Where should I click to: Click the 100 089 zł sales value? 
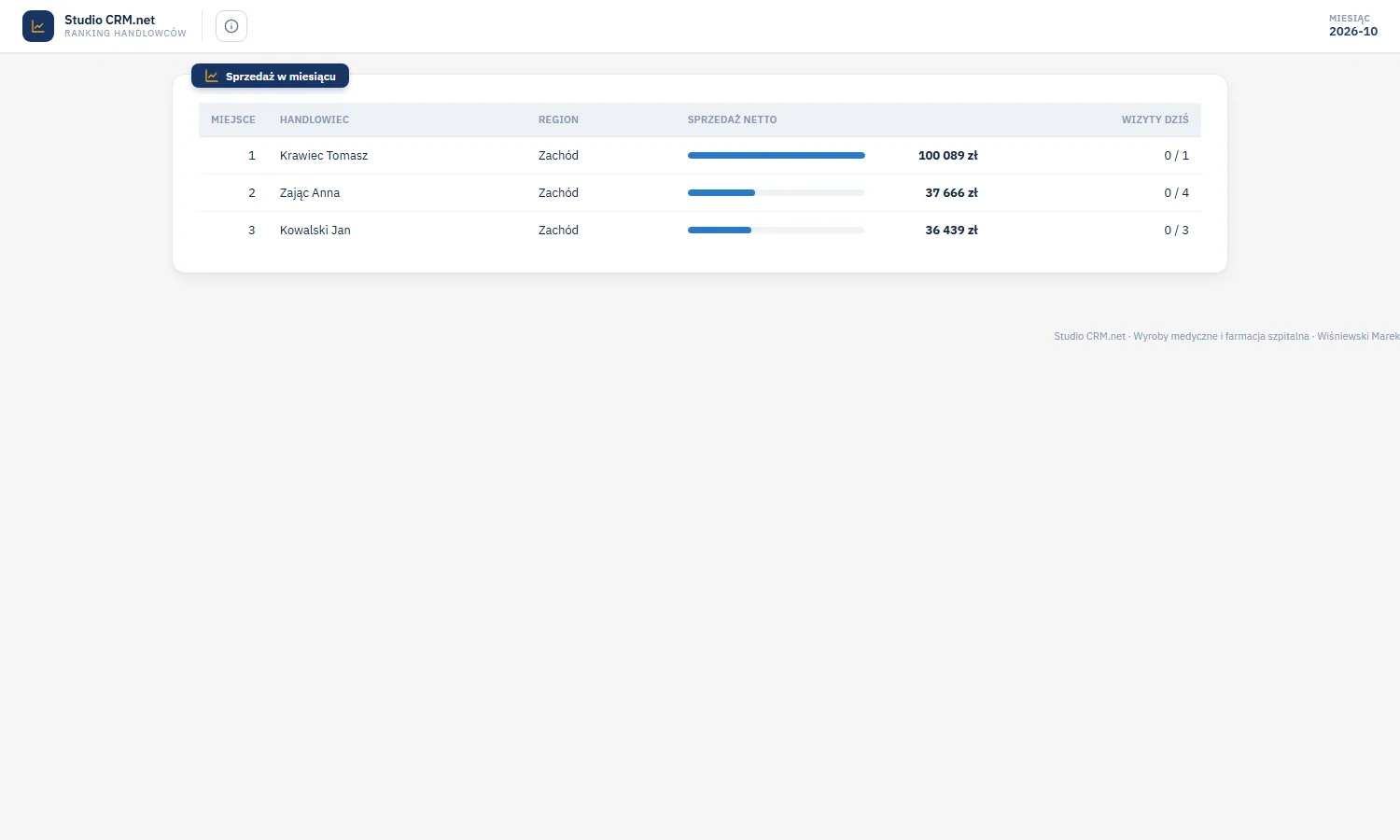pyautogui.click(x=948, y=156)
